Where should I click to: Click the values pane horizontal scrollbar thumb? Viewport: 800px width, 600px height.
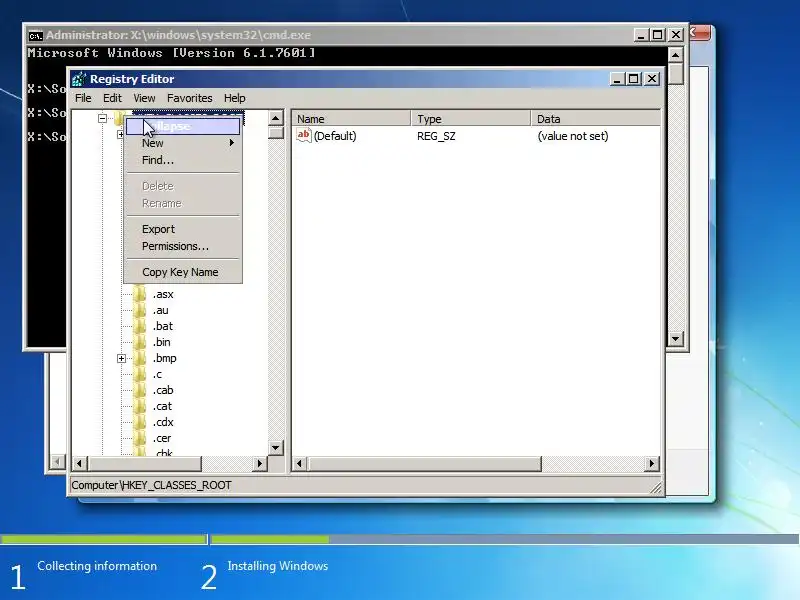click(424, 463)
